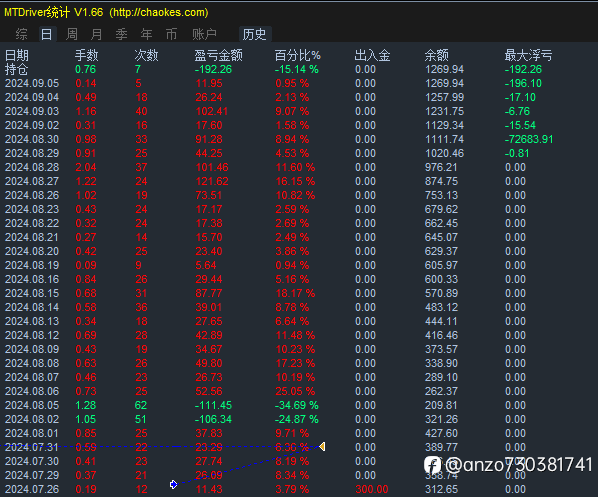
Task: Click percentage -24.87 %
Action: tap(297, 419)
